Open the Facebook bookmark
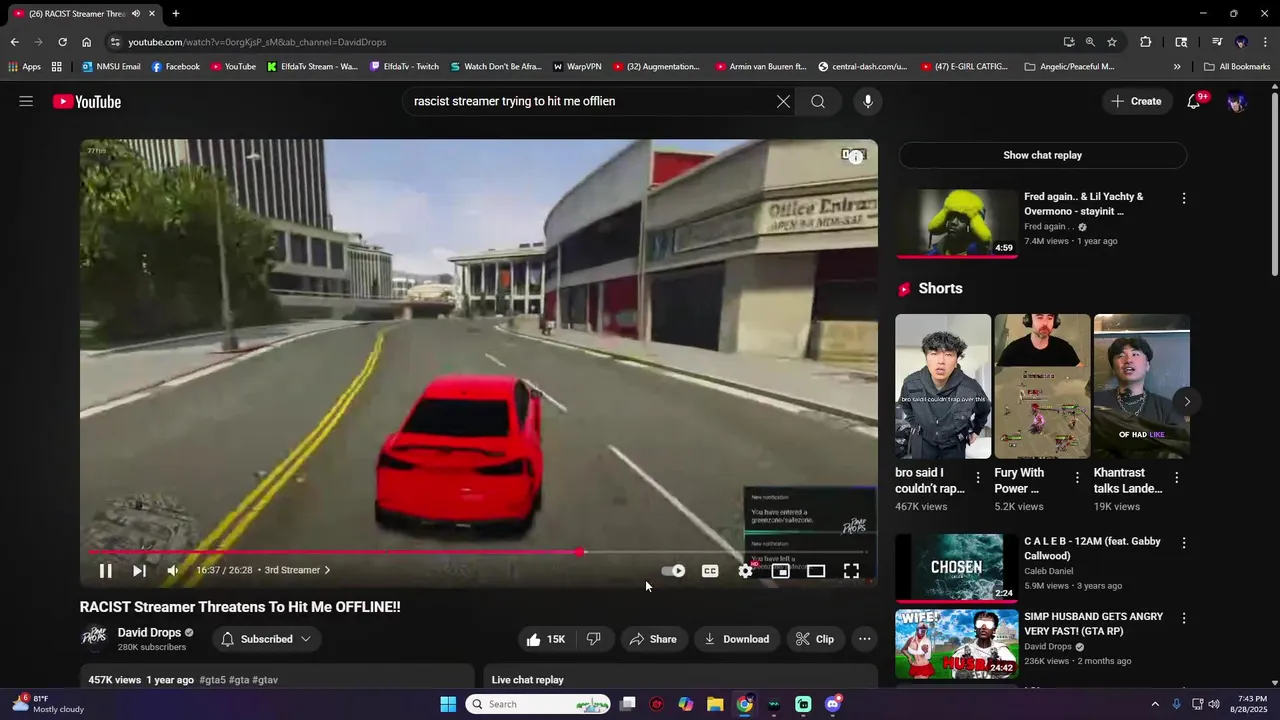This screenshot has width=1280, height=720. tap(175, 67)
